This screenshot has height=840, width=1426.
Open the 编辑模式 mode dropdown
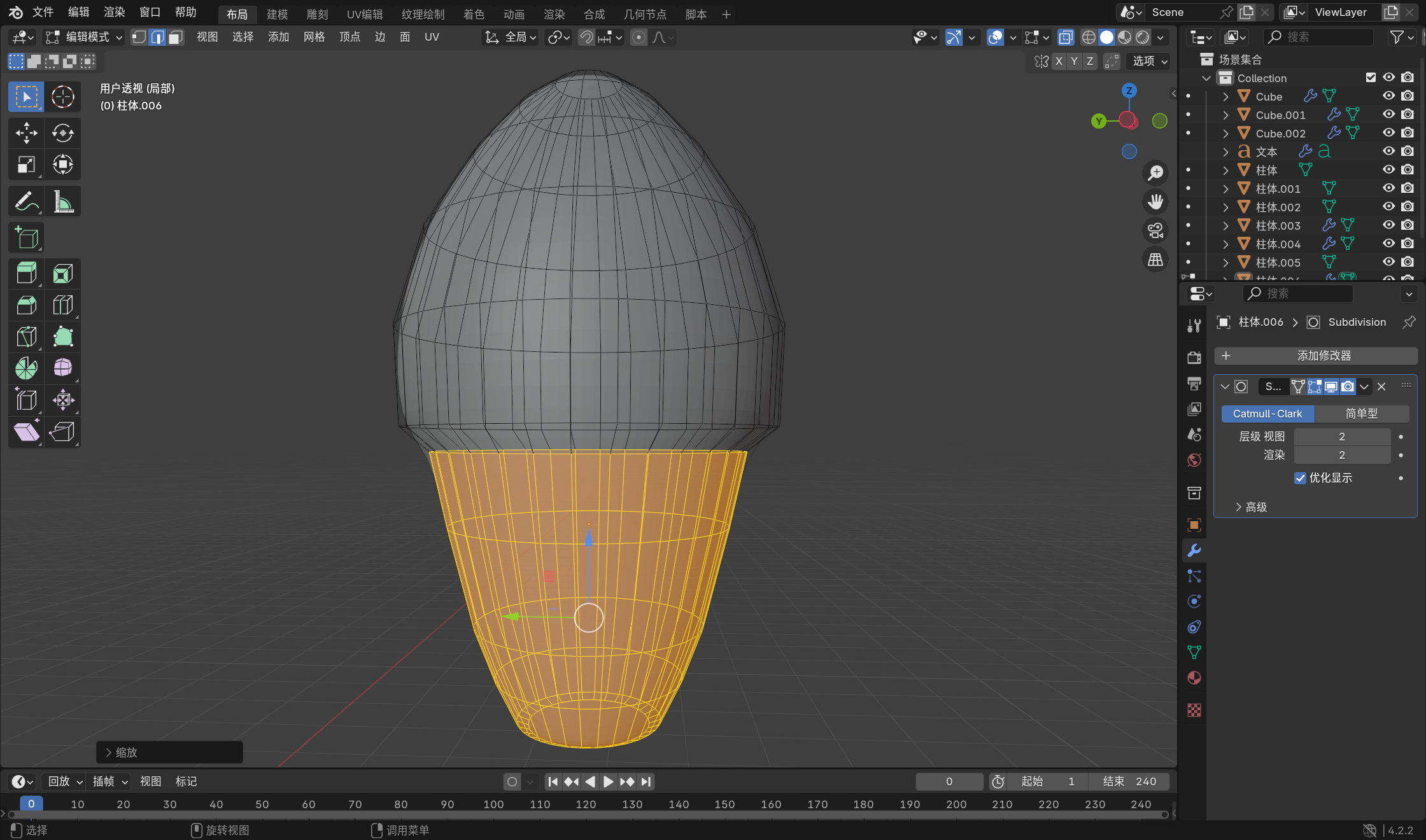click(84, 38)
